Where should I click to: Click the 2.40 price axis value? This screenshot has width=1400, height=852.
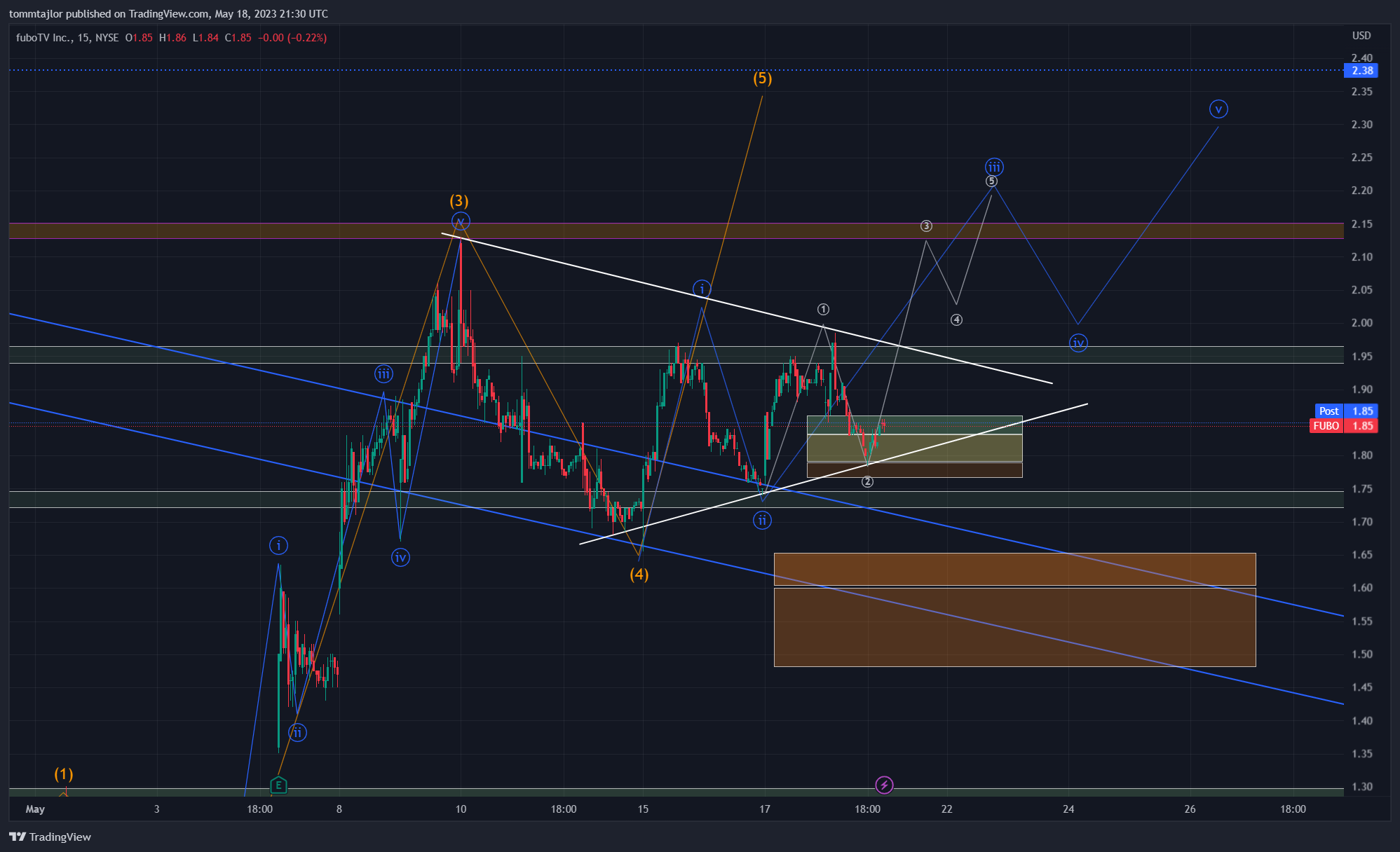(1361, 58)
